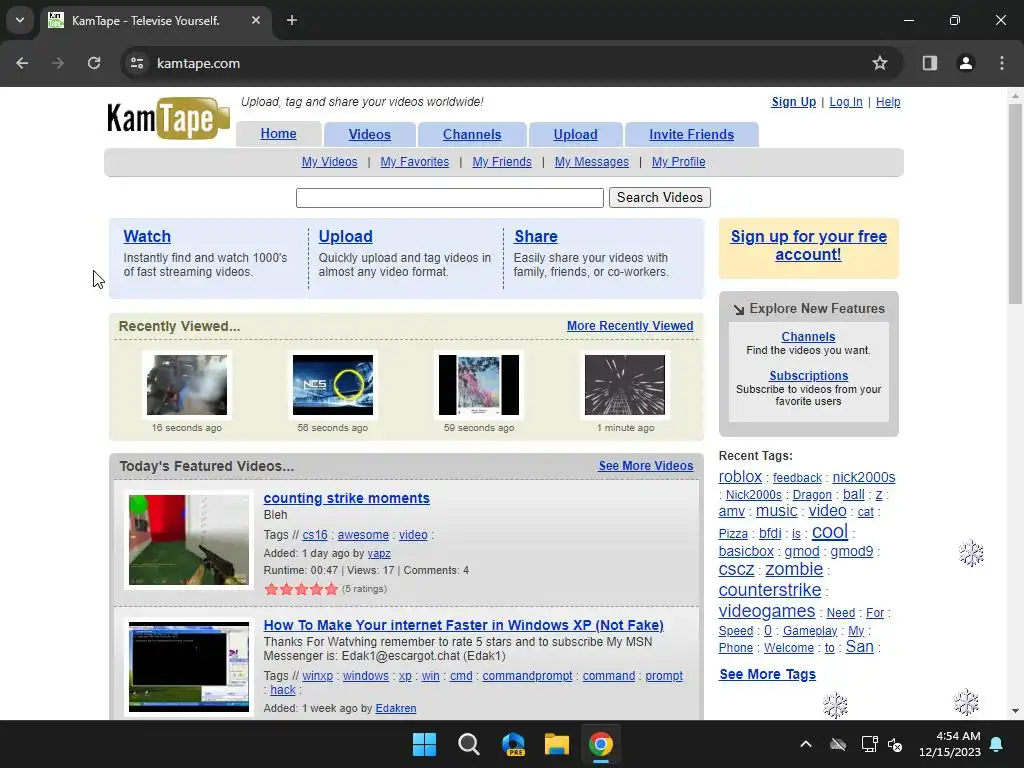
Task: Click the network display tray icon
Action: point(869,744)
